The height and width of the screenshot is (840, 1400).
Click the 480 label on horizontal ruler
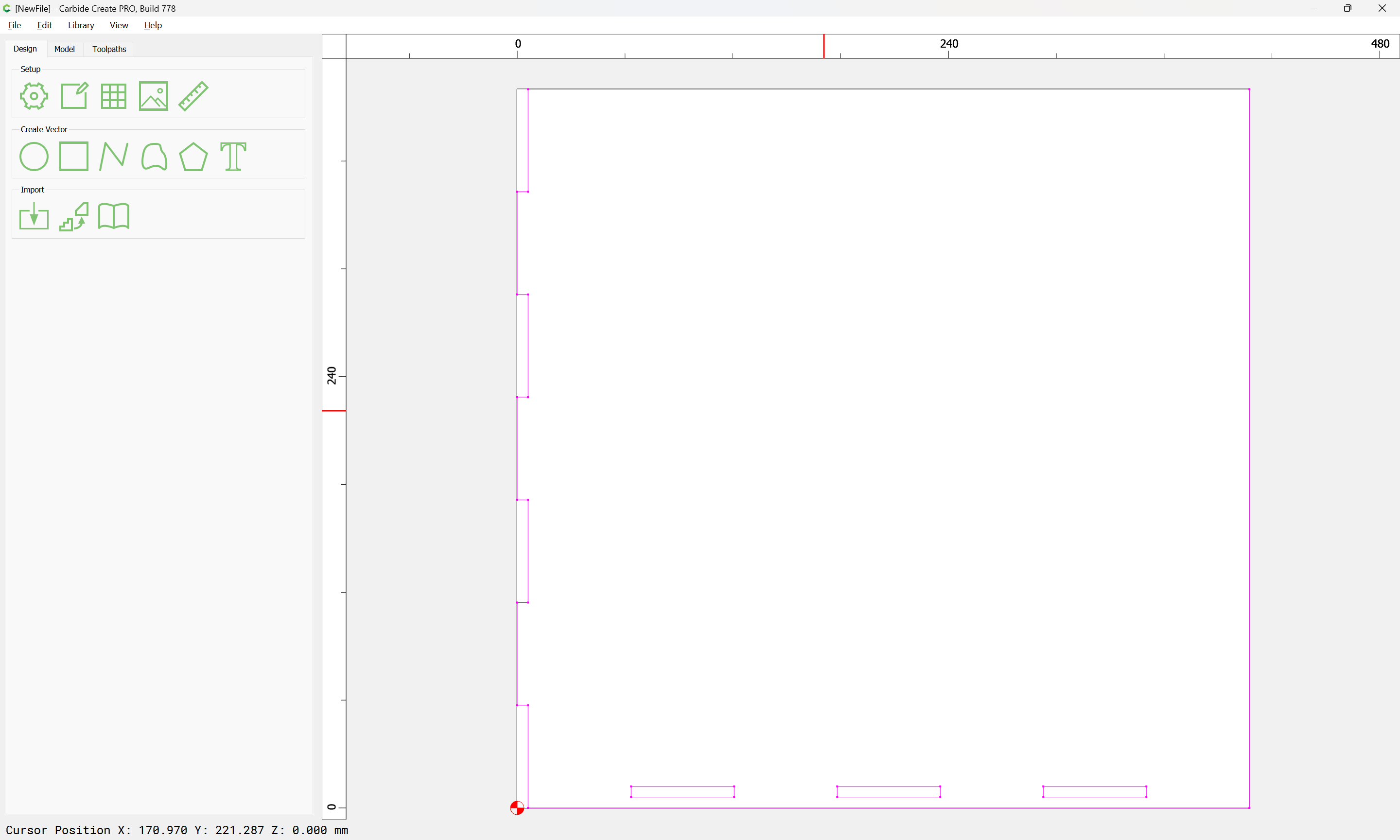[x=1380, y=44]
